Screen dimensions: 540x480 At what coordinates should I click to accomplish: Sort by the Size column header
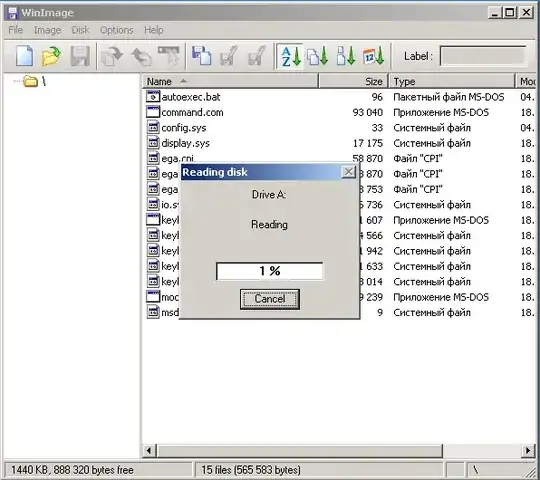[x=353, y=82]
